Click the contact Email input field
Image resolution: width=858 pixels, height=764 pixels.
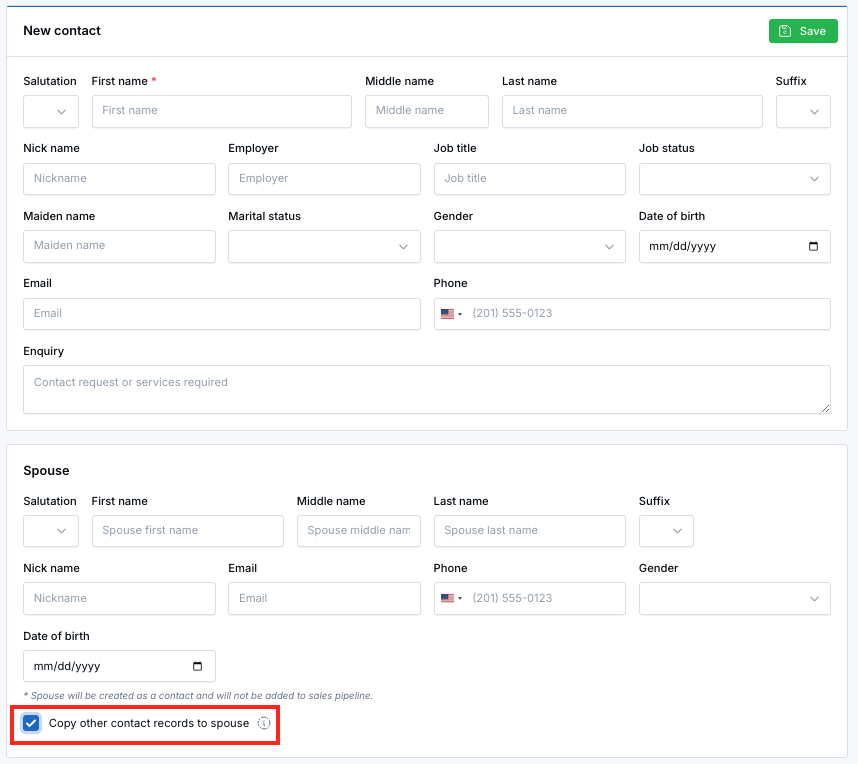pyautogui.click(x=221, y=314)
